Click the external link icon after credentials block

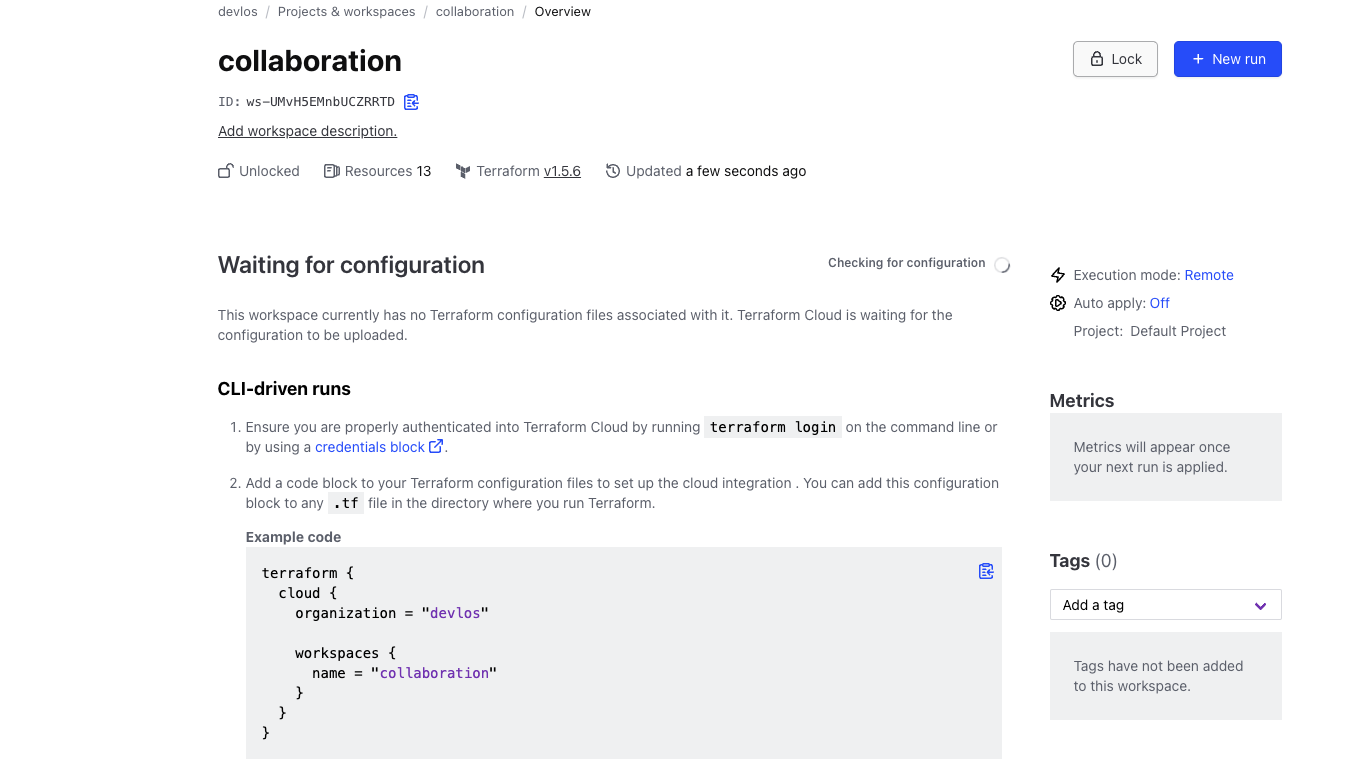(x=436, y=447)
